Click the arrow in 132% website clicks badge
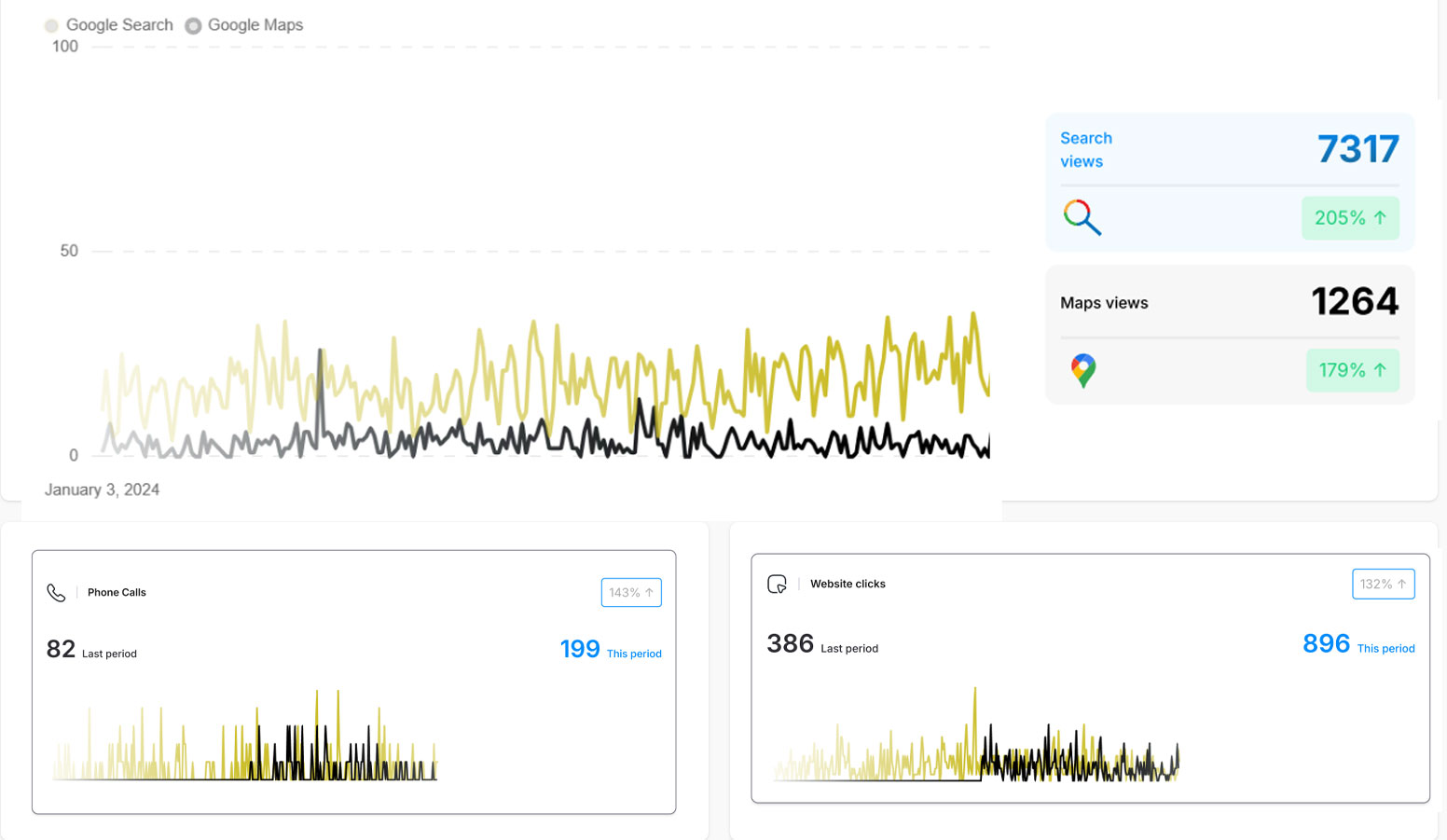This screenshot has height=840, width=1447. point(1401,585)
